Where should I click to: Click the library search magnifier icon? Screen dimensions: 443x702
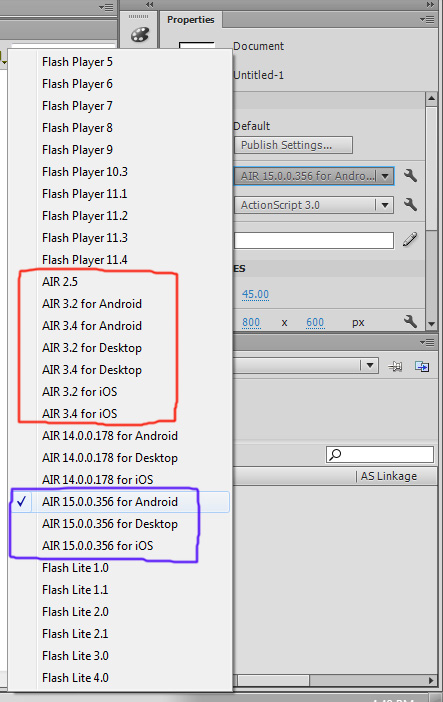pyautogui.click(x=335, y=454)
